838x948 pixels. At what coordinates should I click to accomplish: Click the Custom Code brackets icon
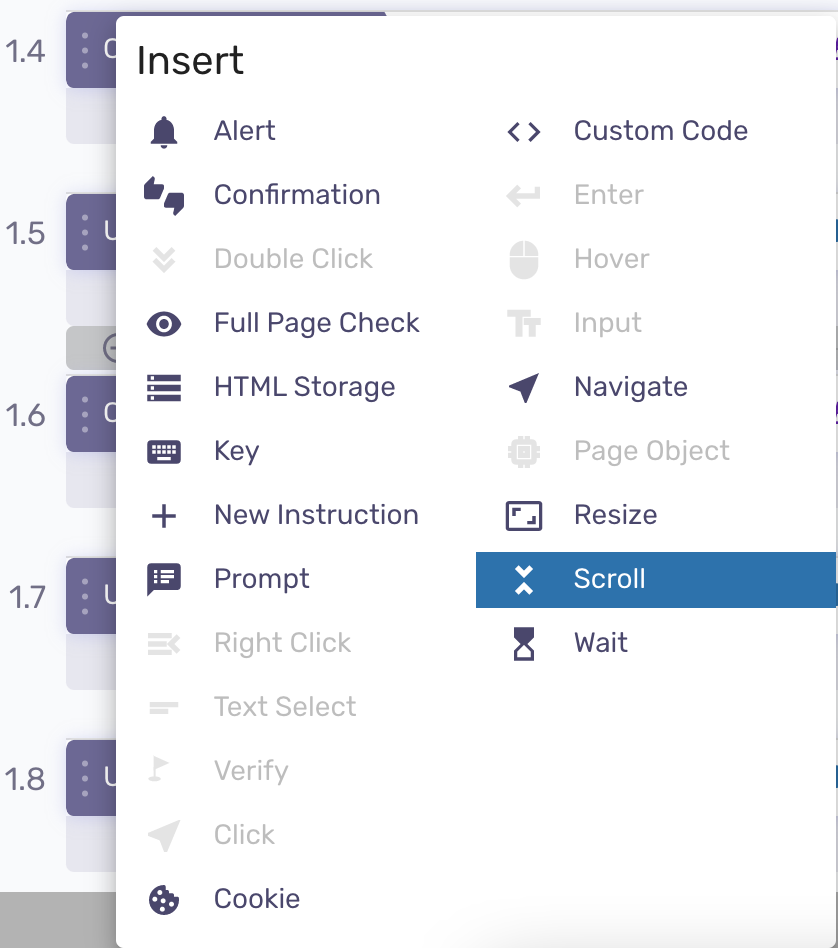[524, 132]
